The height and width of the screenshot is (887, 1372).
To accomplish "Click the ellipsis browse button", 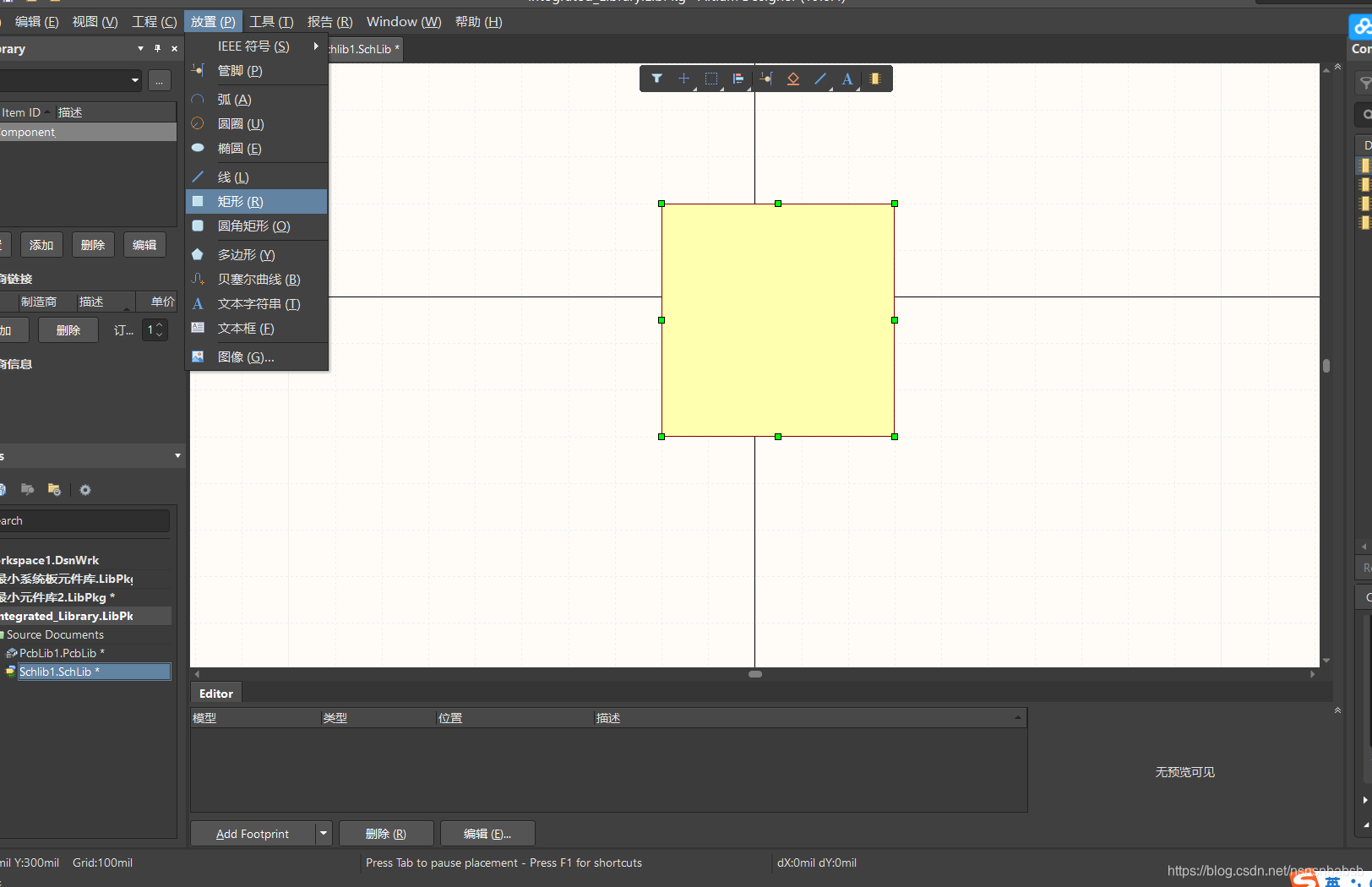I will [x=159, y=80].
